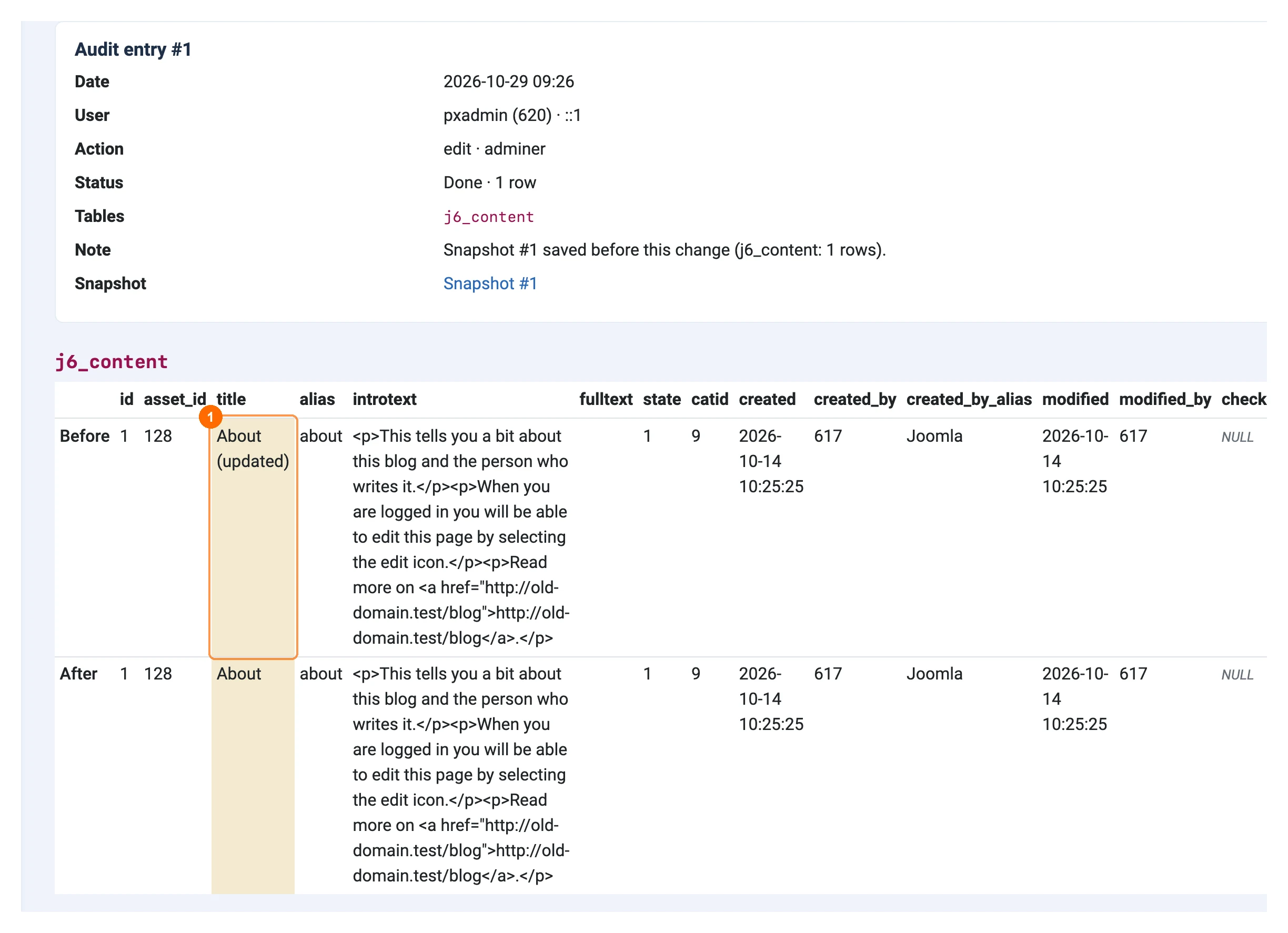Image resolution: width=1288 pixels, height=933 pixels.
Task: Click the Before row NULL value
Action: [1237, 437]
